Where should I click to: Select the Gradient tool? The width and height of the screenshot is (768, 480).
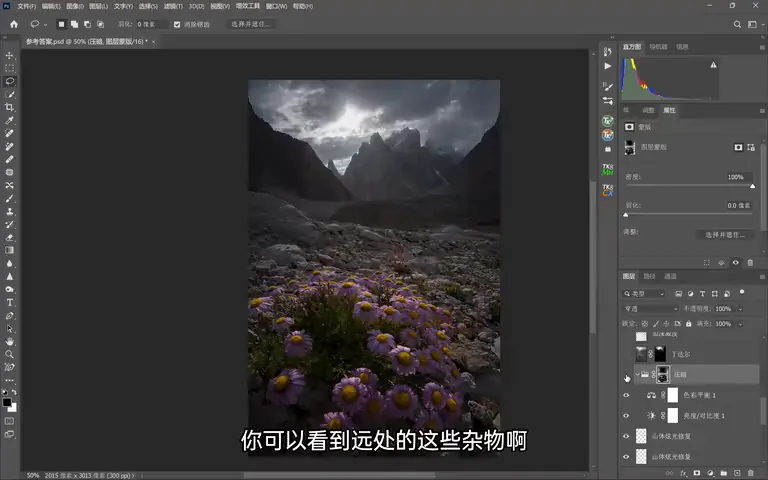click(x=9, y=250)
